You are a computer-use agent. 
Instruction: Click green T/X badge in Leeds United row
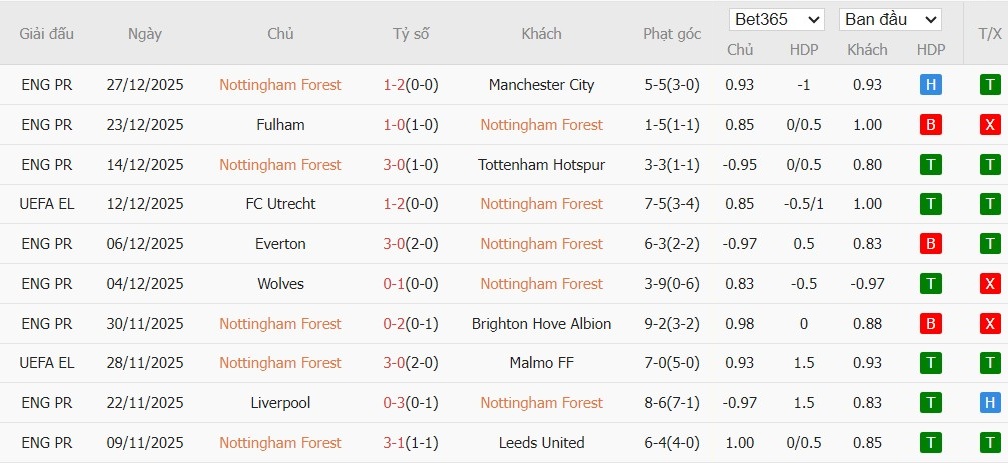tap(990, 442)
